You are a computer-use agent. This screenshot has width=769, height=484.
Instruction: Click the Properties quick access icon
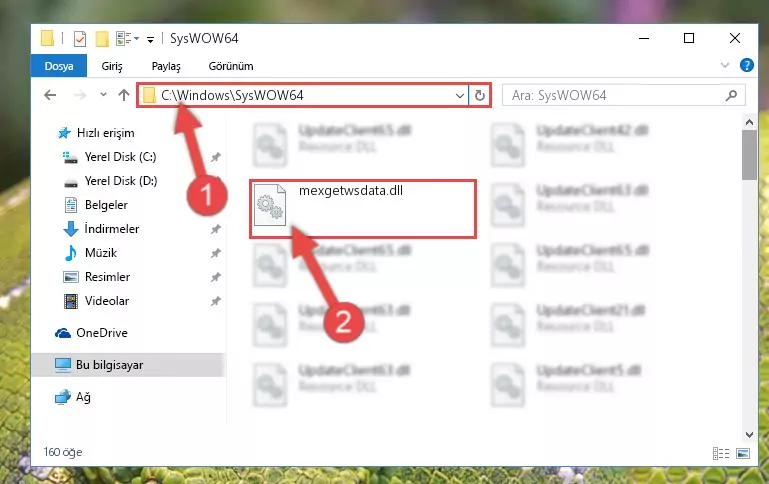79,38
